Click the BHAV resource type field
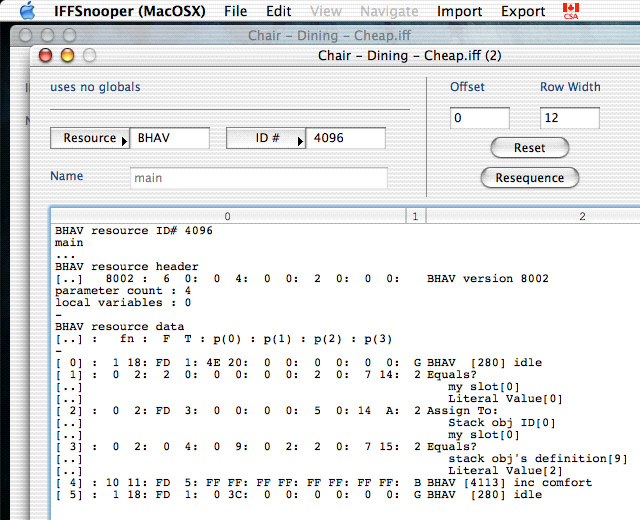 (x=170, y=139)
